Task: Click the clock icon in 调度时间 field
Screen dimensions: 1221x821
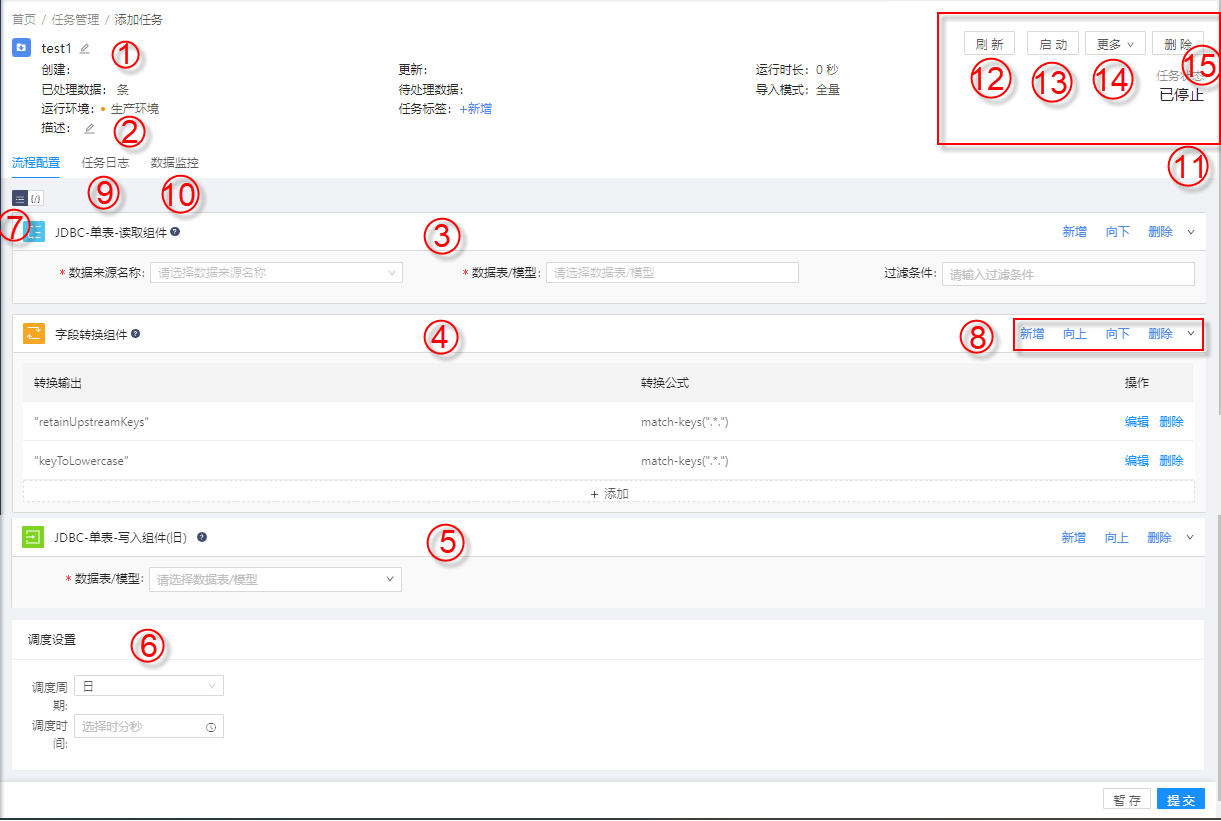Action: click(x=211, y=727)
